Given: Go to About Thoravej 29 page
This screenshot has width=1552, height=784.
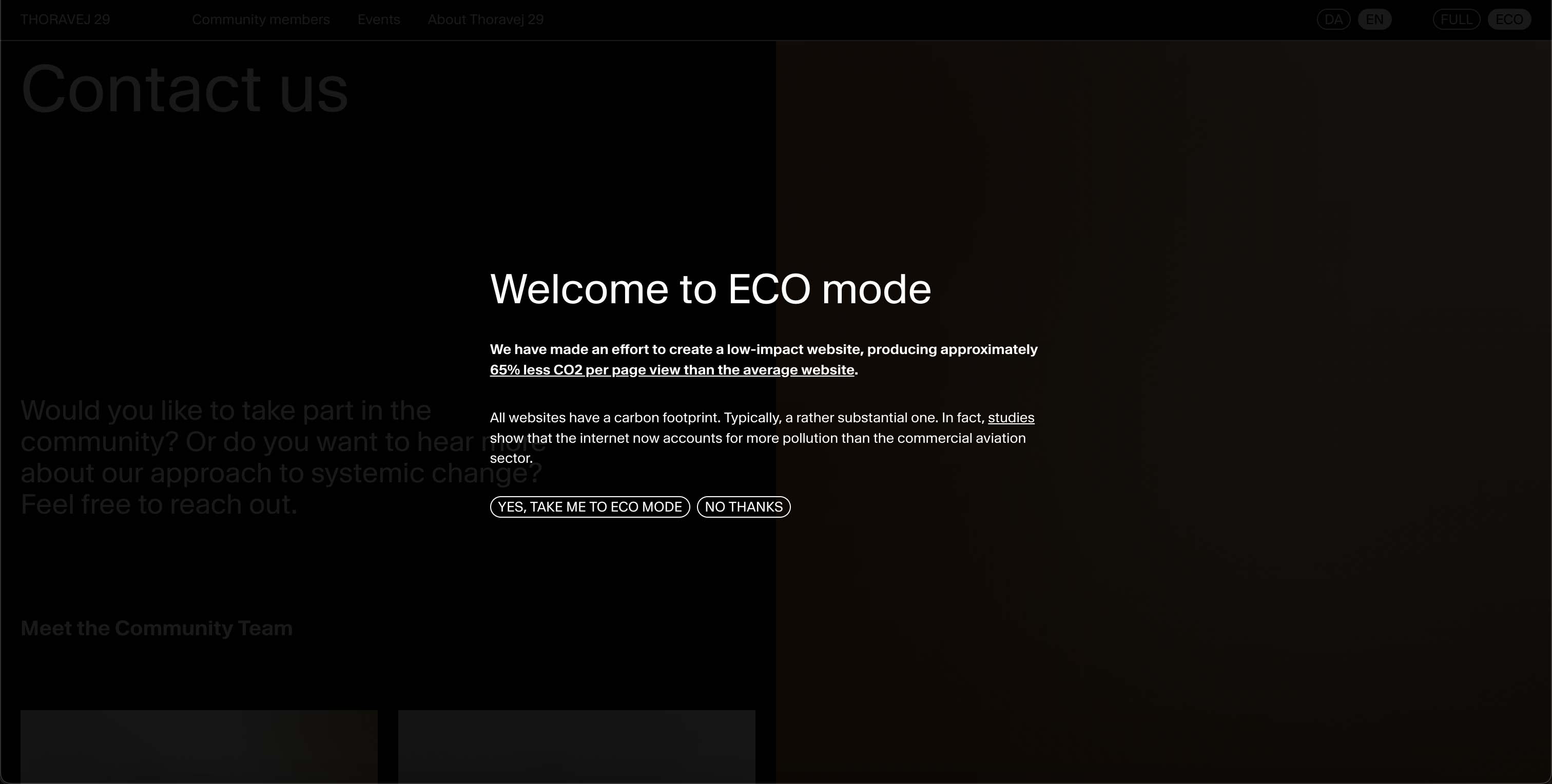Looking at the screenshot, I should tap(485, 19).
